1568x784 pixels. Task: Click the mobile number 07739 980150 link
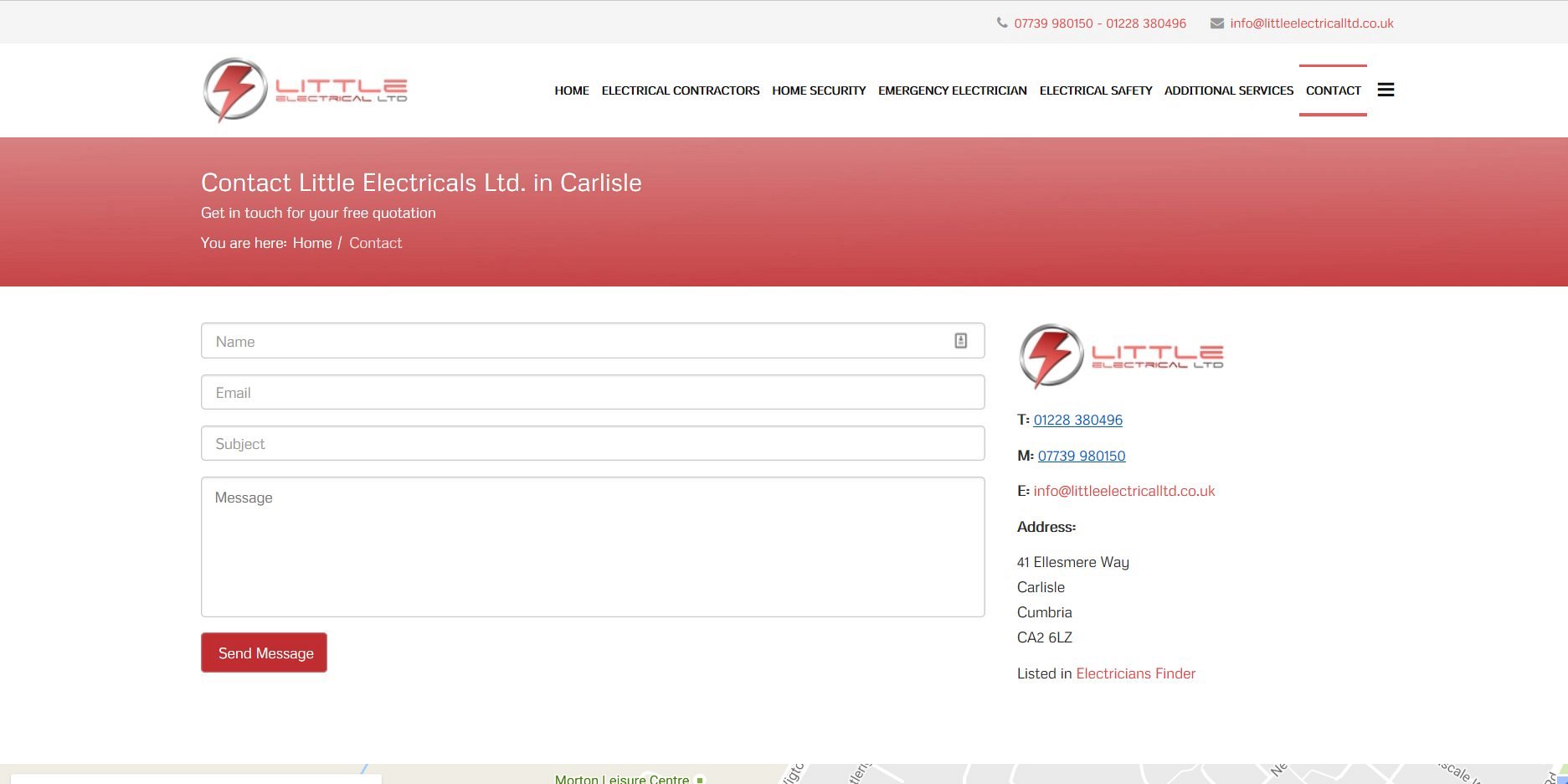tap(1081, 456)
